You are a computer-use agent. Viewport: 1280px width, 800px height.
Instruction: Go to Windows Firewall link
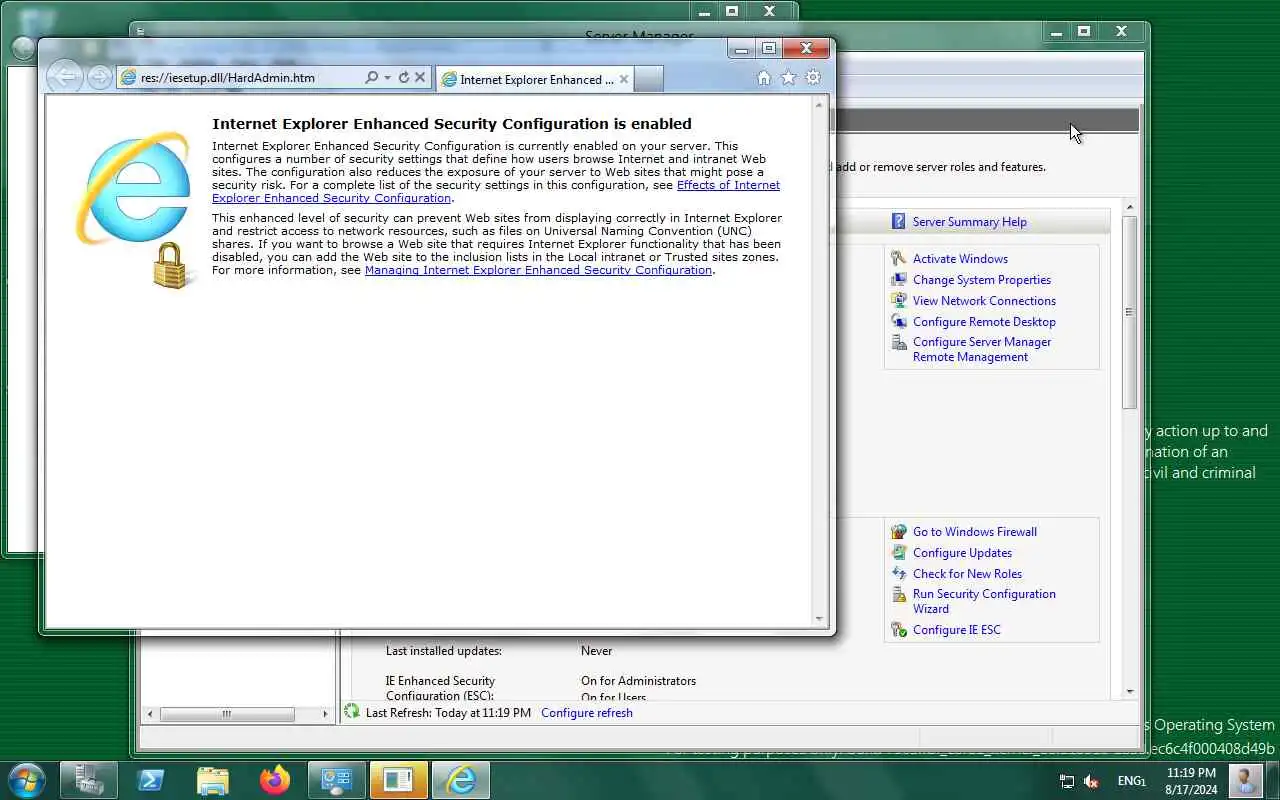click(975, 532)
